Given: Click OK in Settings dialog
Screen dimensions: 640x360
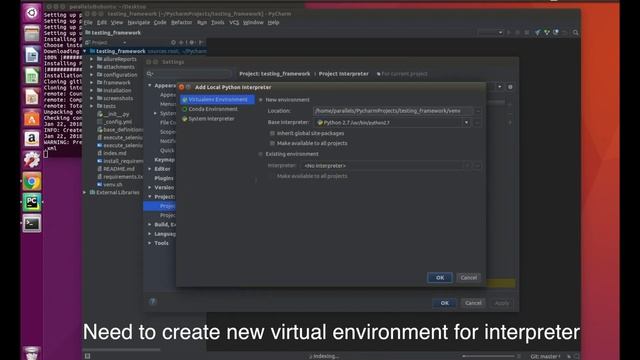Looking at the screenshot, I should [x=444, y=303].
